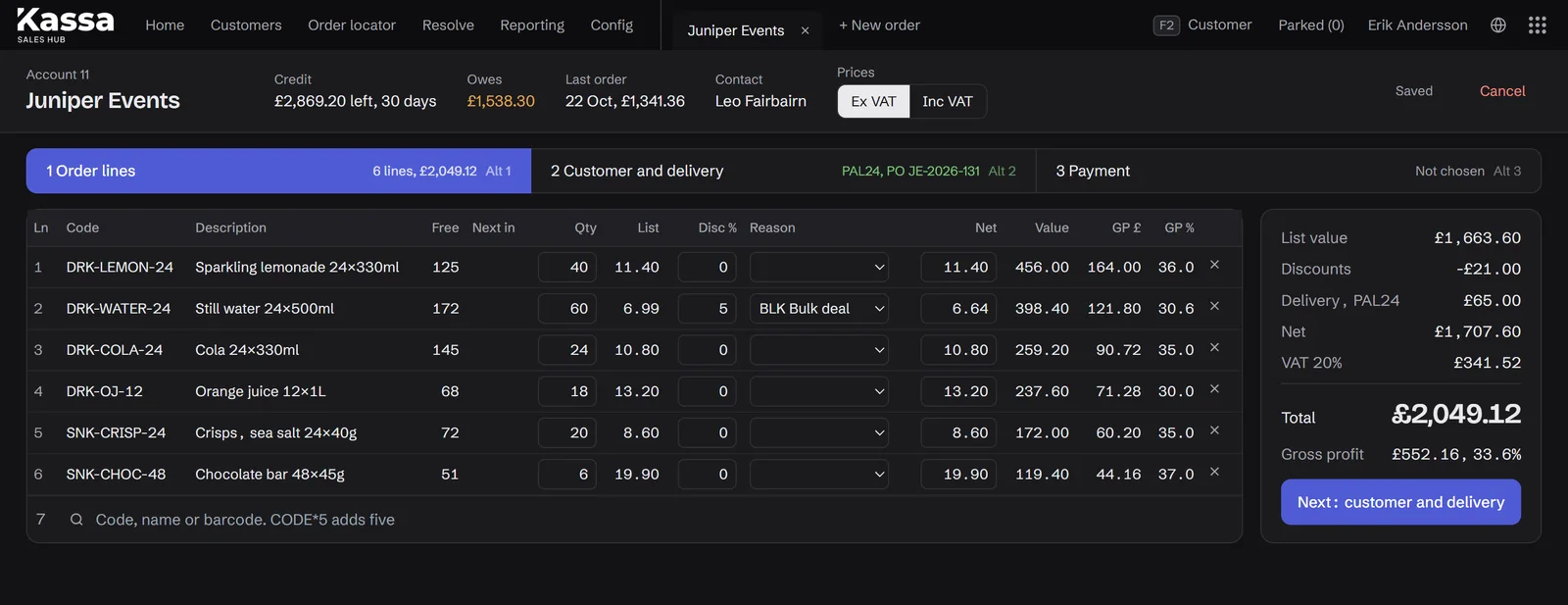Viewport: 1568px width, 605px height.
Task: Click the Kassa Sales Hub logo
Action: pos(65,25)
